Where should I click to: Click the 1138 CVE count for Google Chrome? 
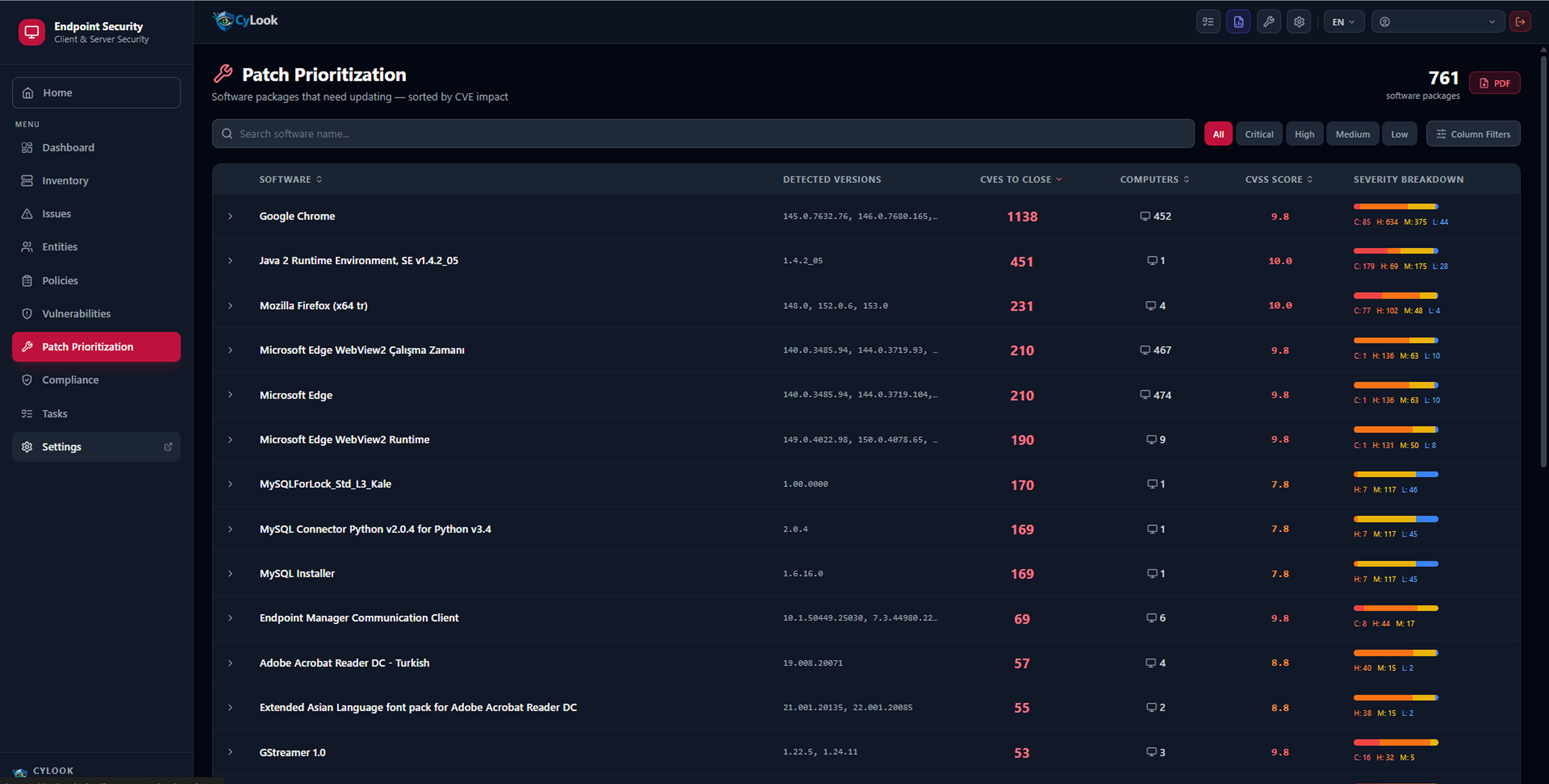tap(1022, 217)
